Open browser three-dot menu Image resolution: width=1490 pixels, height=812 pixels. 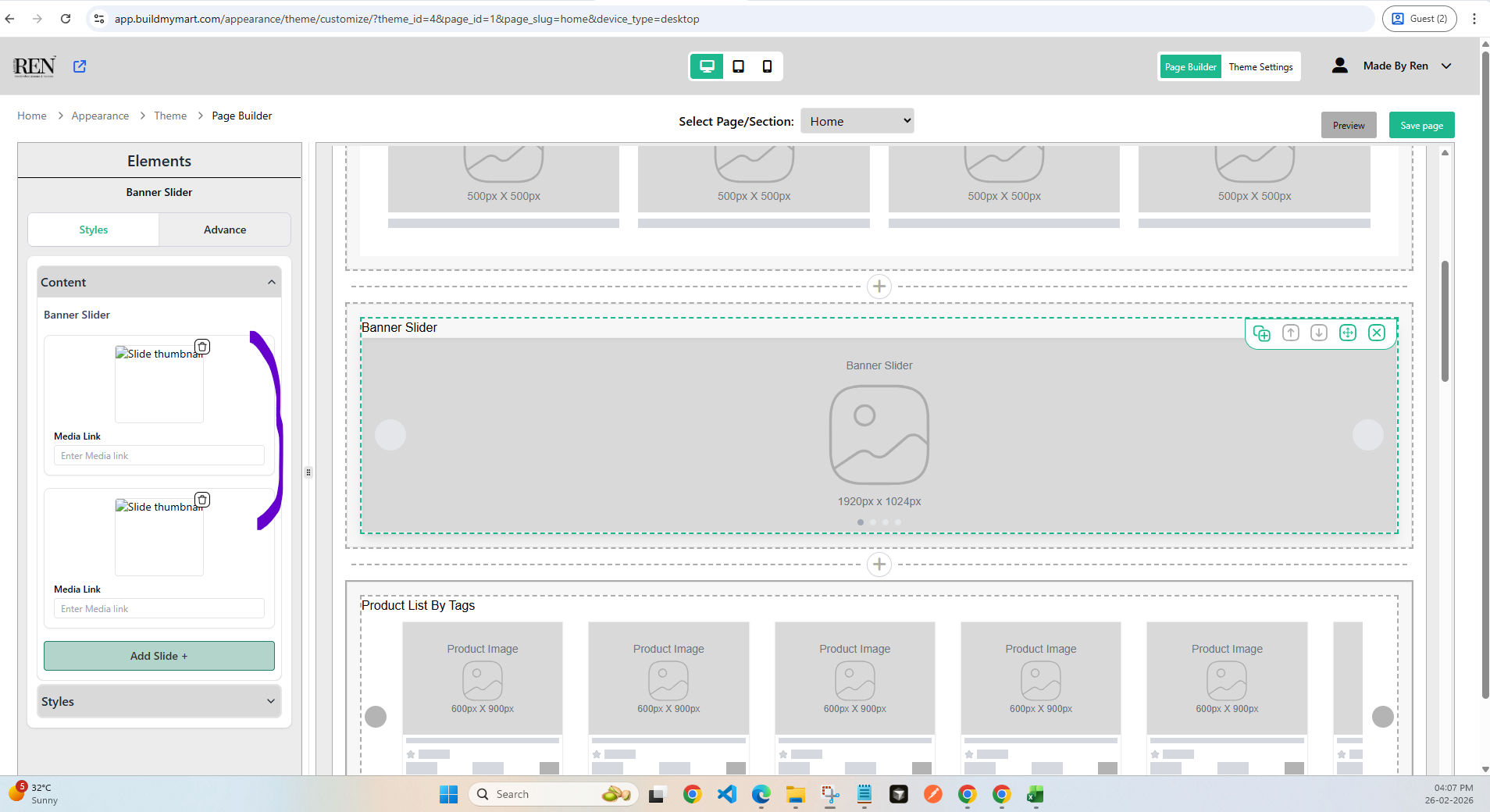click(1474, 19)
